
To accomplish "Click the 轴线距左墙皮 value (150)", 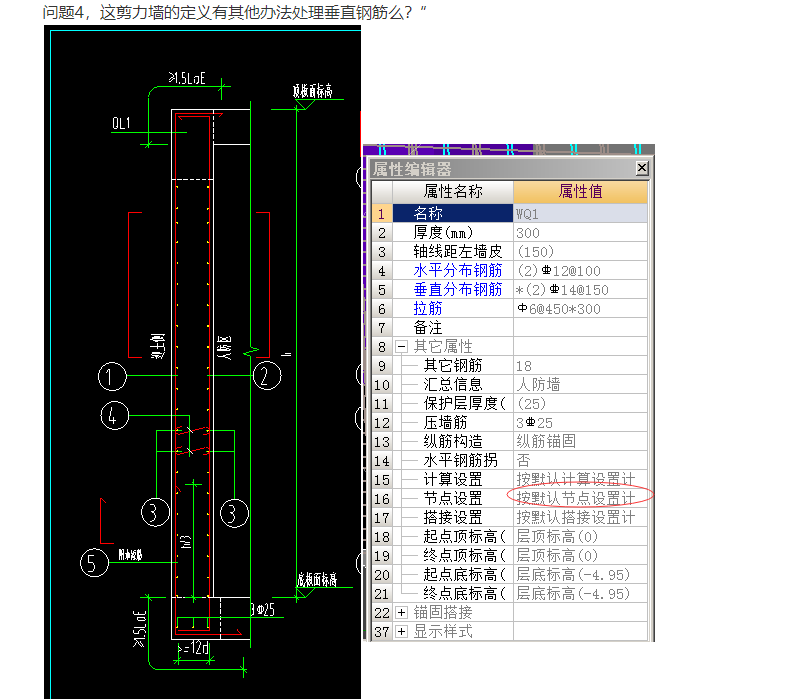I will pos(580,252).
